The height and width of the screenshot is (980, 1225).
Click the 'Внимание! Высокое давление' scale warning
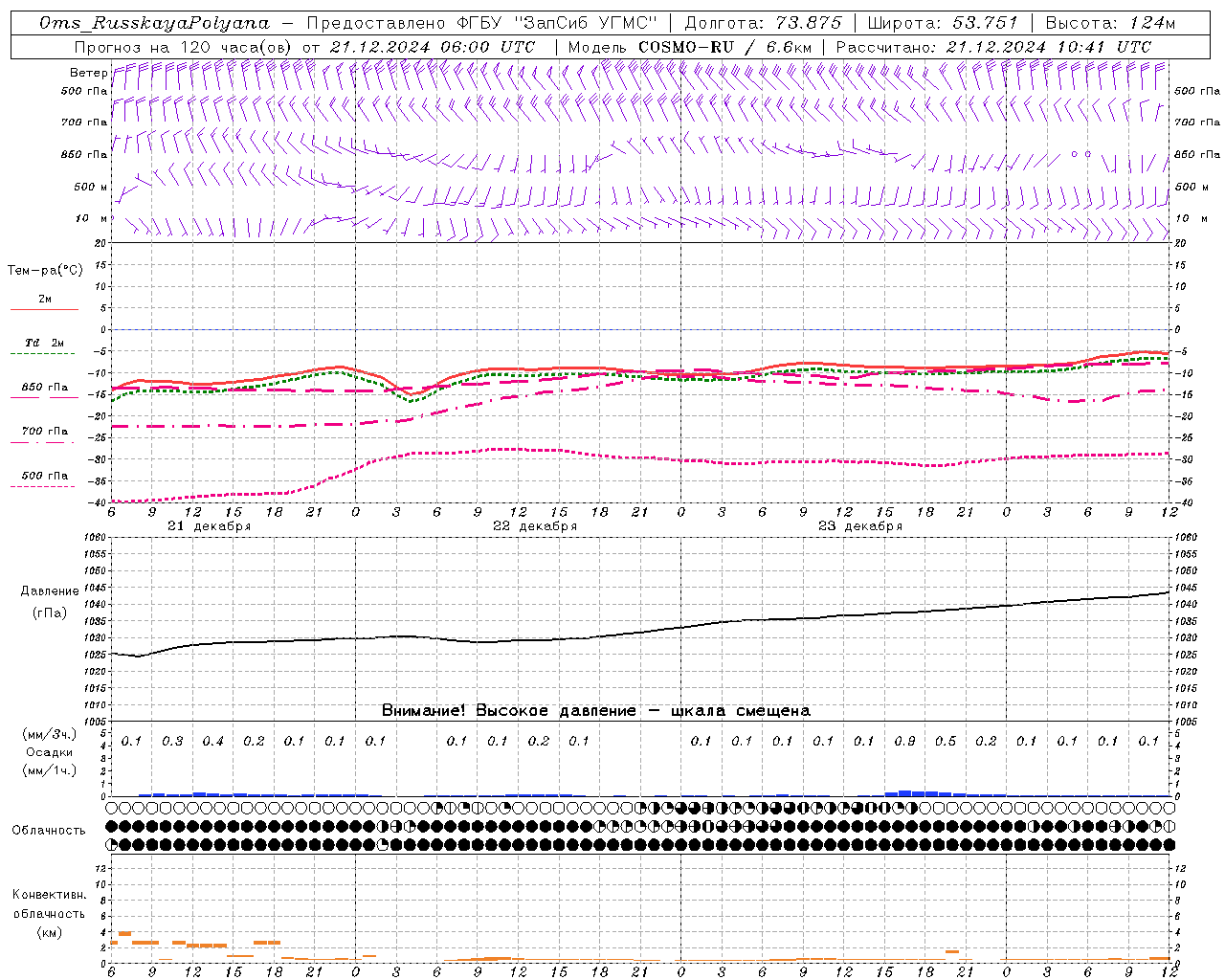[x=508, y=711]
